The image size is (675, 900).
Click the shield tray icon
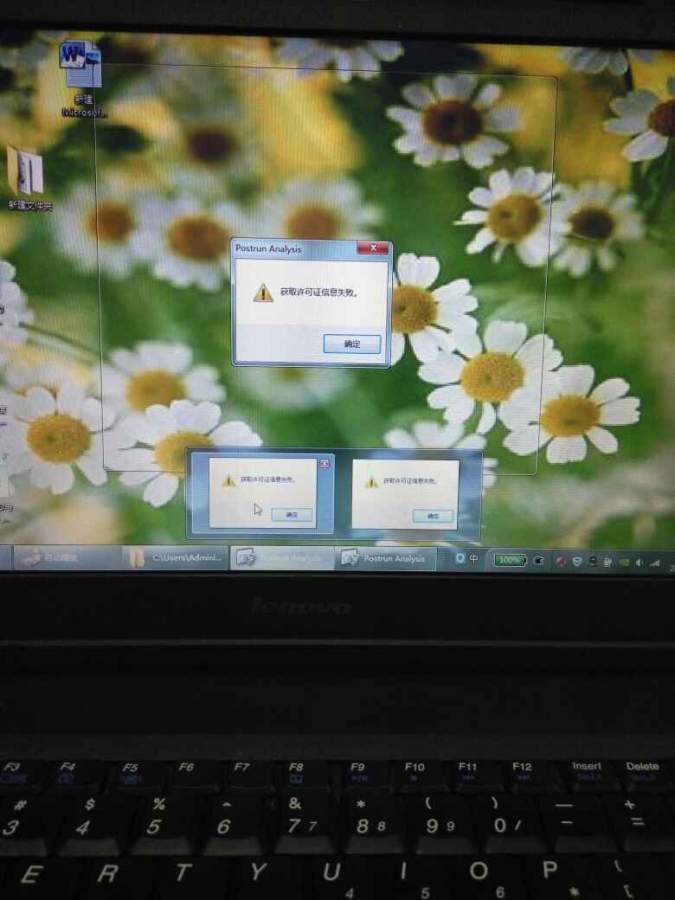pyautogui.click(x=577, y=561)
